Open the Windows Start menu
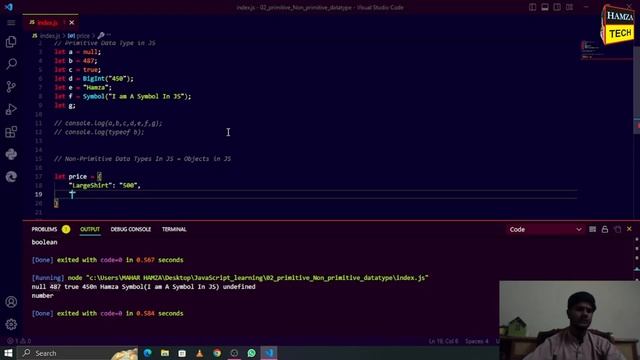Viewport: 640px width, 360px height. pyautogui.click(x=8, y=353)
